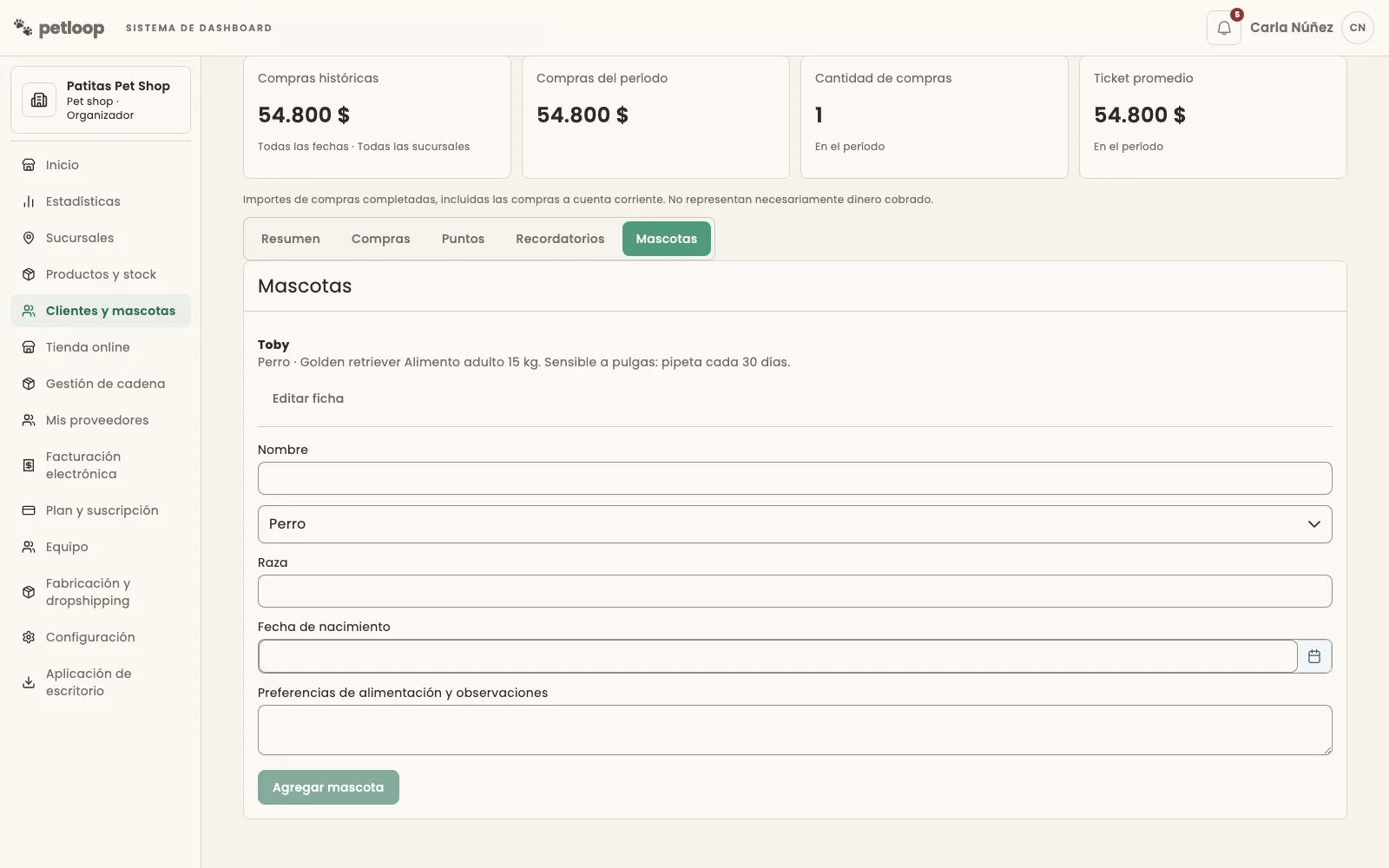Viewport: 1389px width, 868px height.
Task: Click the Configuración gear icon
Action: [29, 637]
